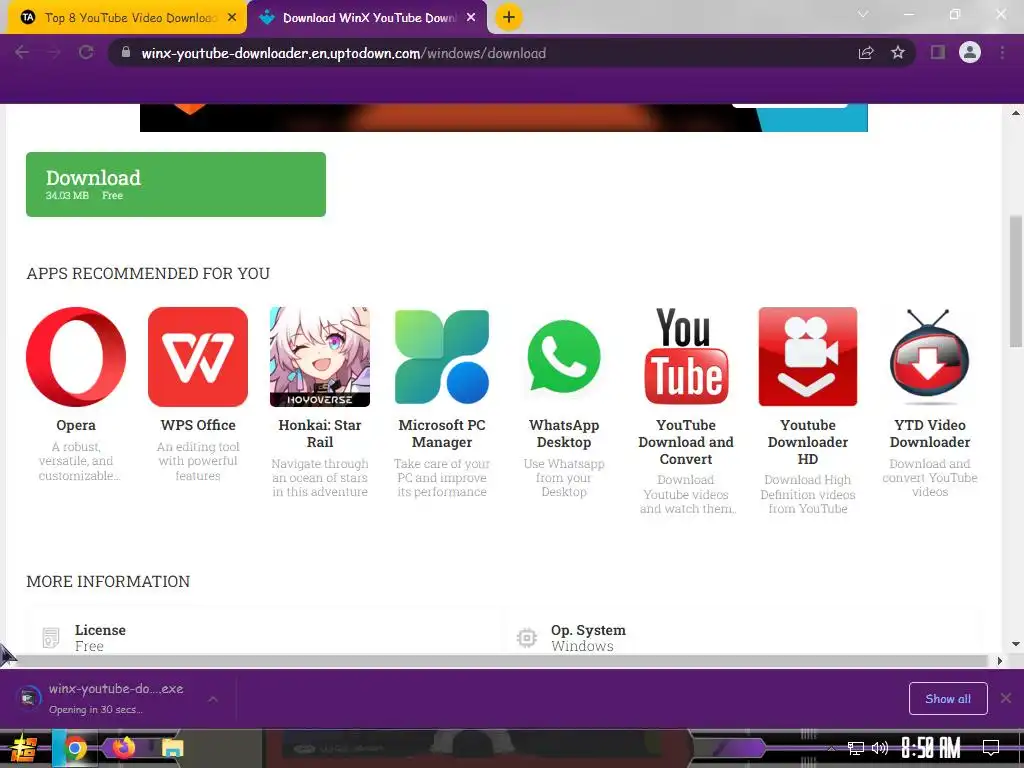Reload the current page
Image resolution: width=1024 pixels, height=768 pixels.
pyautogui.click(x=86, y=53)
